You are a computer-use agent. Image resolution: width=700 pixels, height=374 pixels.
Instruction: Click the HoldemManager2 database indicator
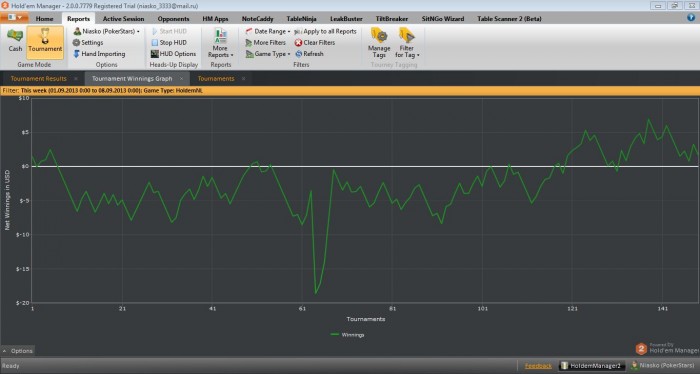click(591, 366)
